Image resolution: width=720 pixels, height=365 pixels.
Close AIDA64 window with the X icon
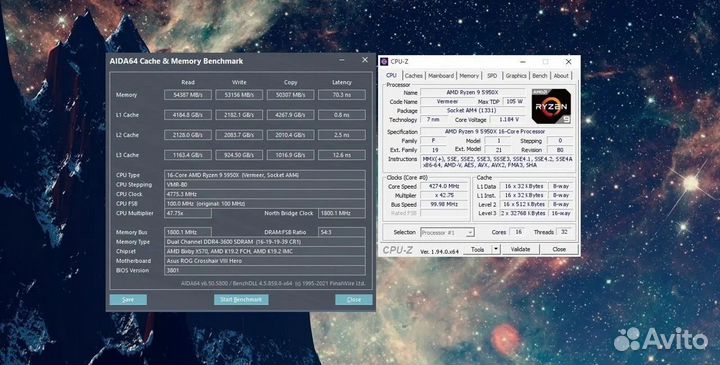coord(365,60)
